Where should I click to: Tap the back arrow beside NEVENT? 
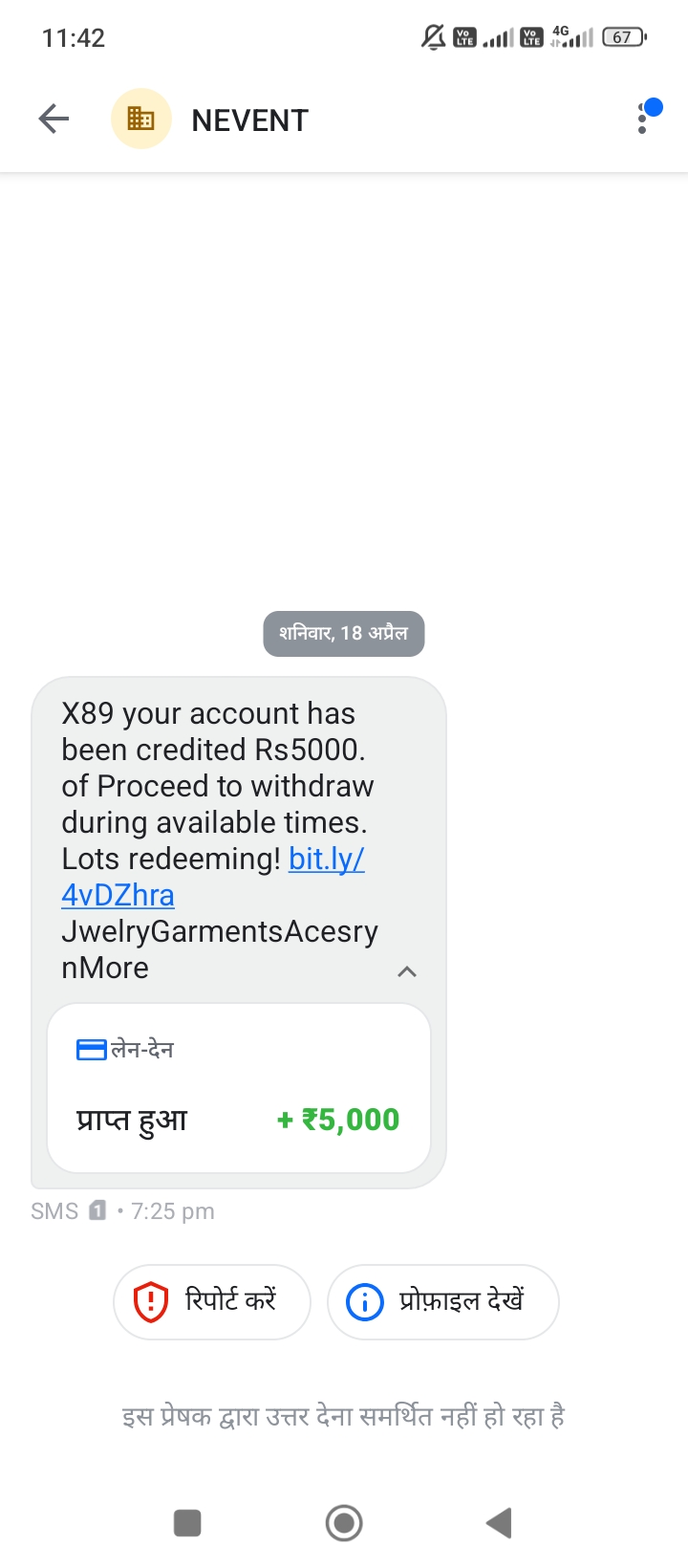[54, 120]
